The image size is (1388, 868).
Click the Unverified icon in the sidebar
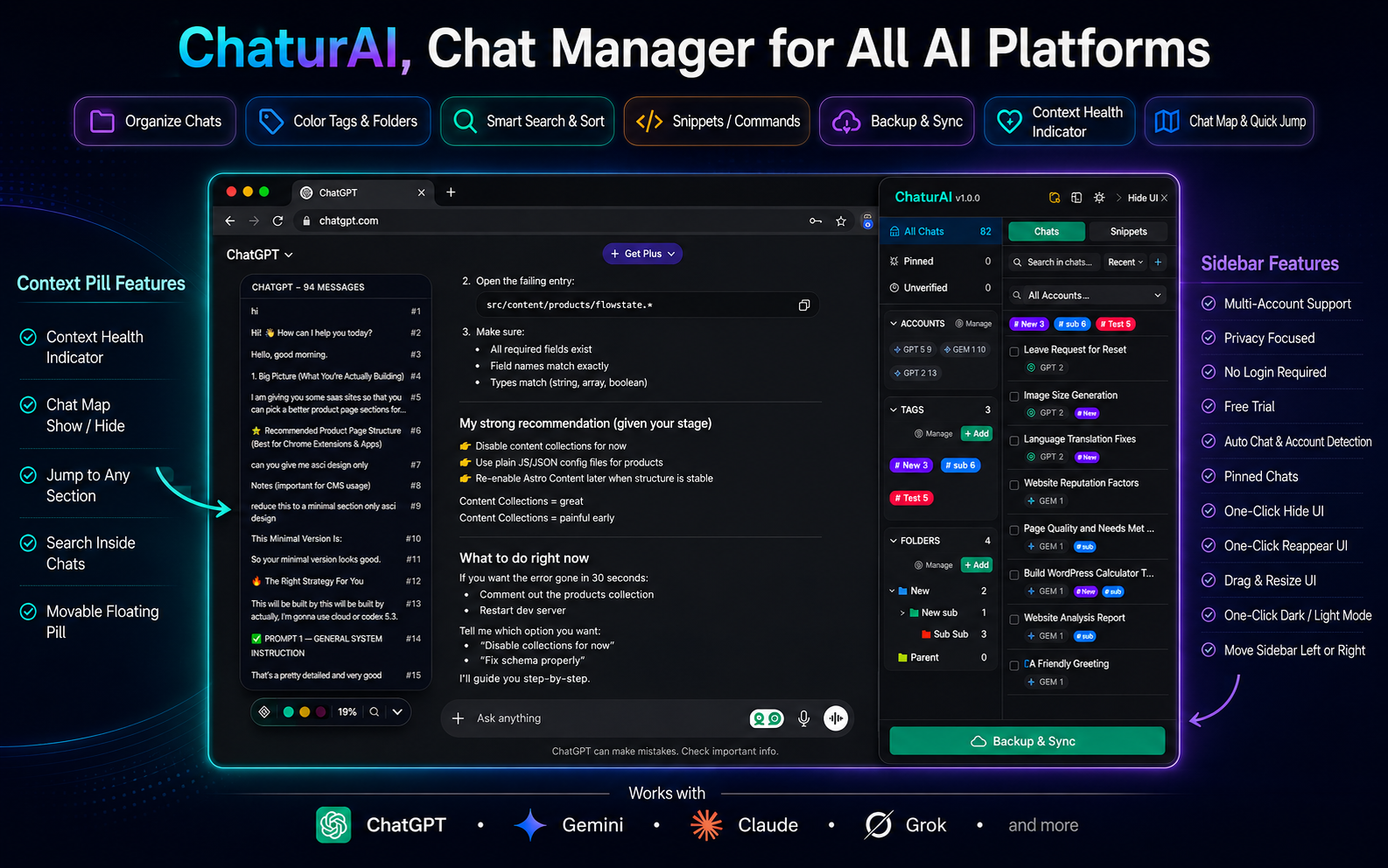point(894,288)
